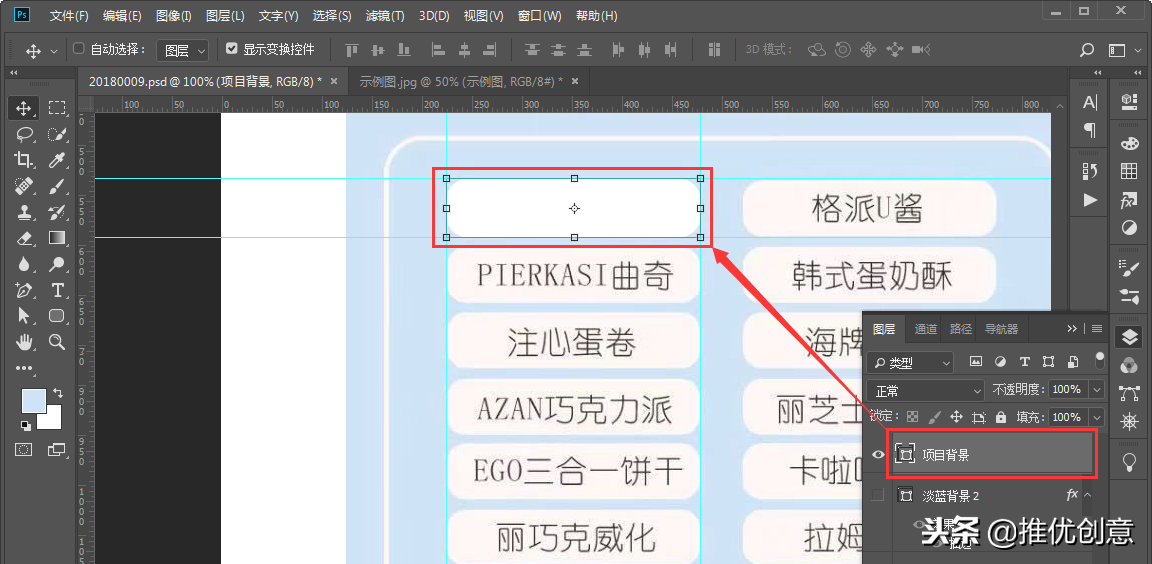Screen dimensions: 1152x564
Task: Open the 填充 percentage dropdown arrow
Action: point(1097,417)
